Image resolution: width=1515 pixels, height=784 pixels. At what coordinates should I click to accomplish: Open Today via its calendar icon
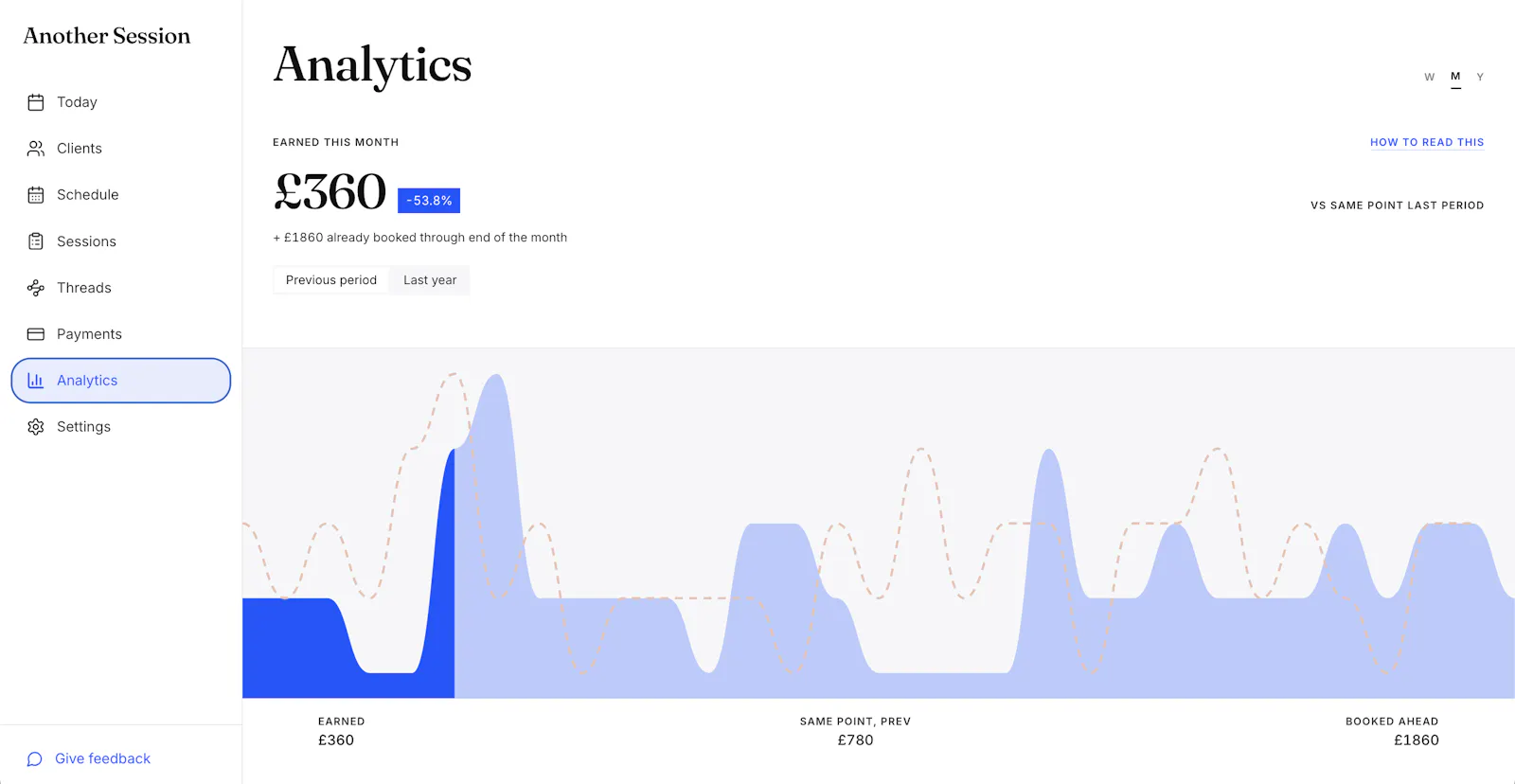(x=36, y=102)
